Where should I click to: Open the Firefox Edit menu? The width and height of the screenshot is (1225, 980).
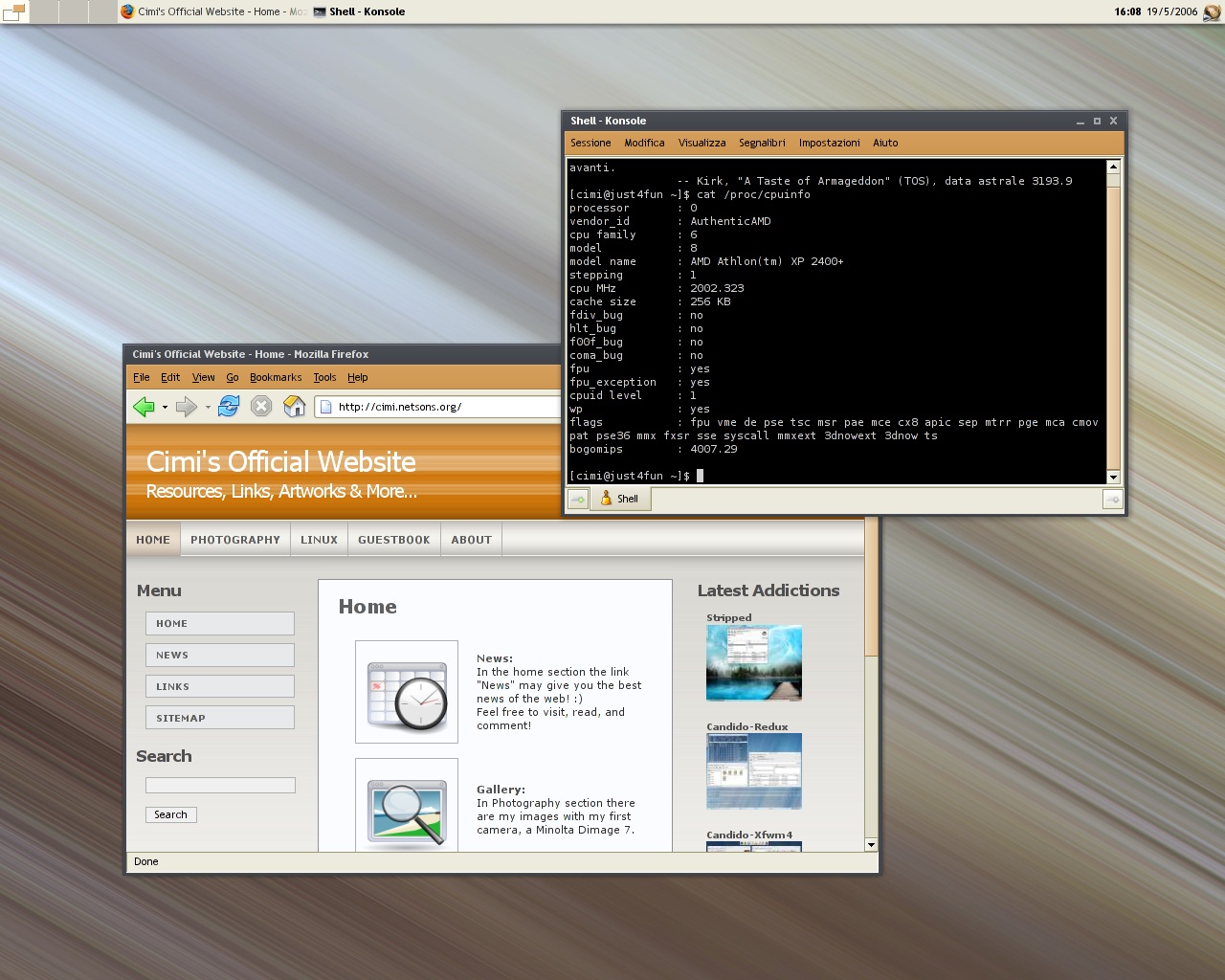click(x=170, y=377)
